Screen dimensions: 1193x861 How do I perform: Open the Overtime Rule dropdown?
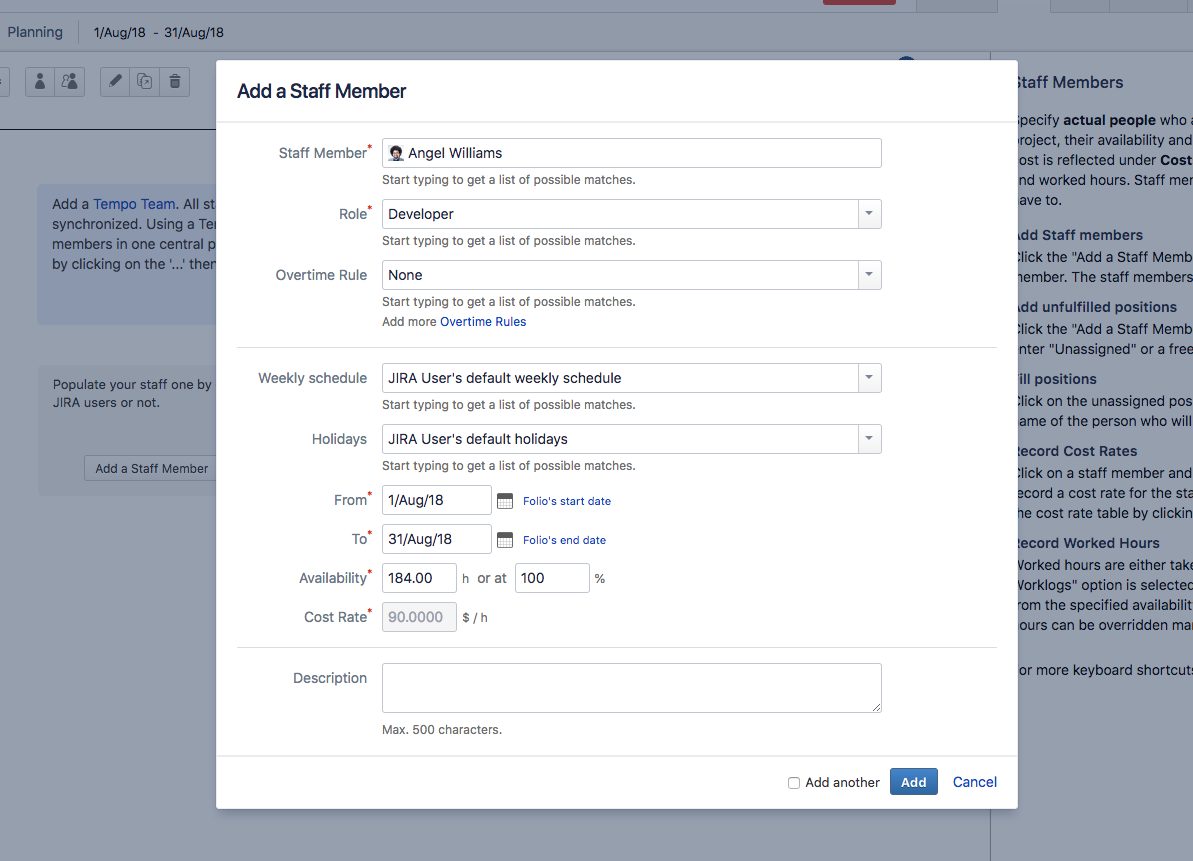[x=869, y=275]
